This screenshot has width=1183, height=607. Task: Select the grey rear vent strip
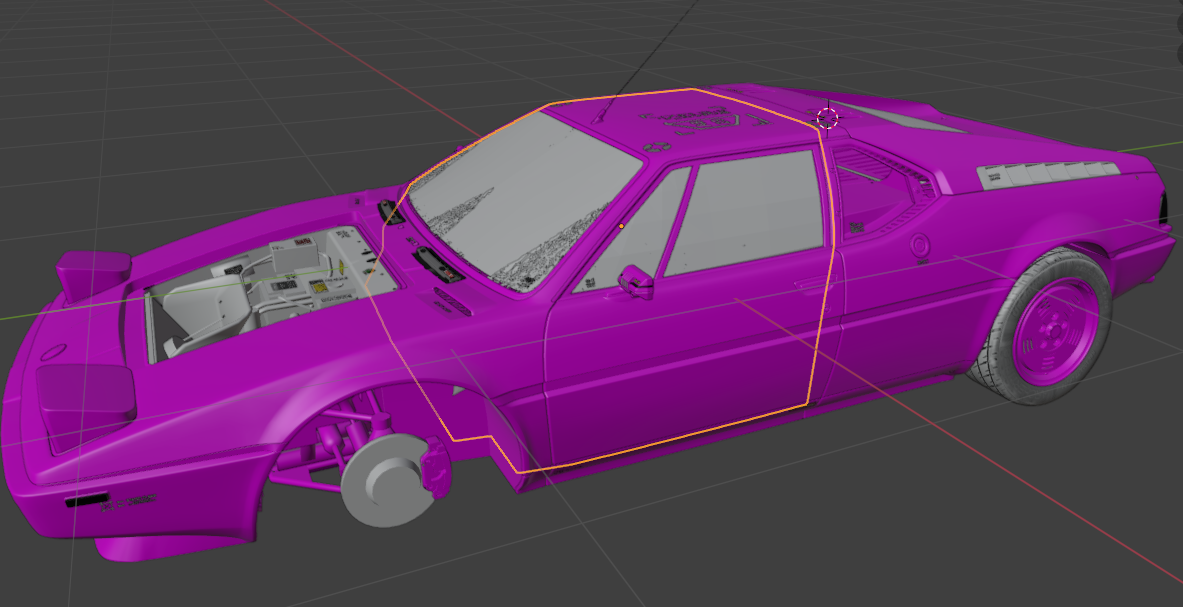(x=1045, y=172)
